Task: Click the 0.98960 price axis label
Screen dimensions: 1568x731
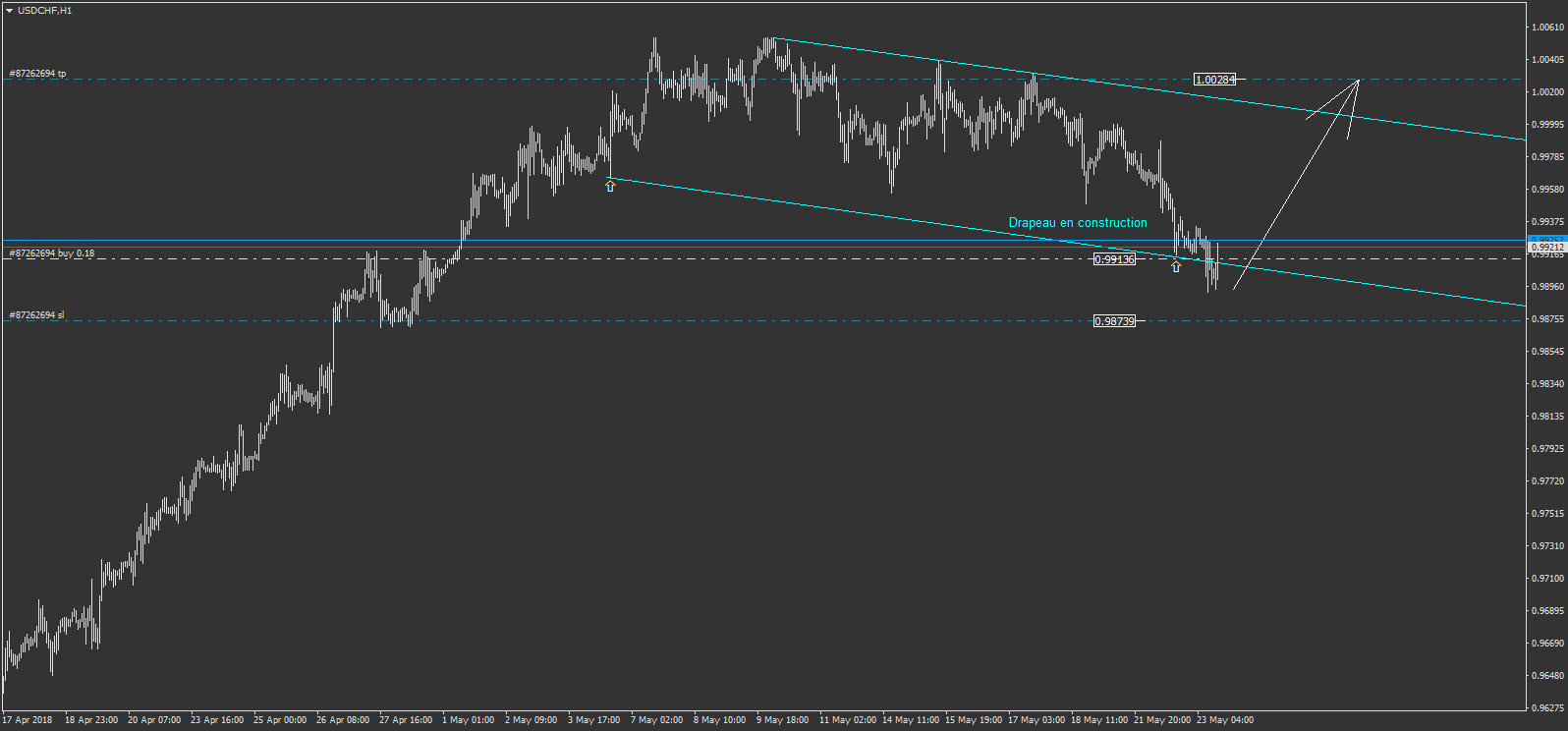Action: click(1547, 287)
